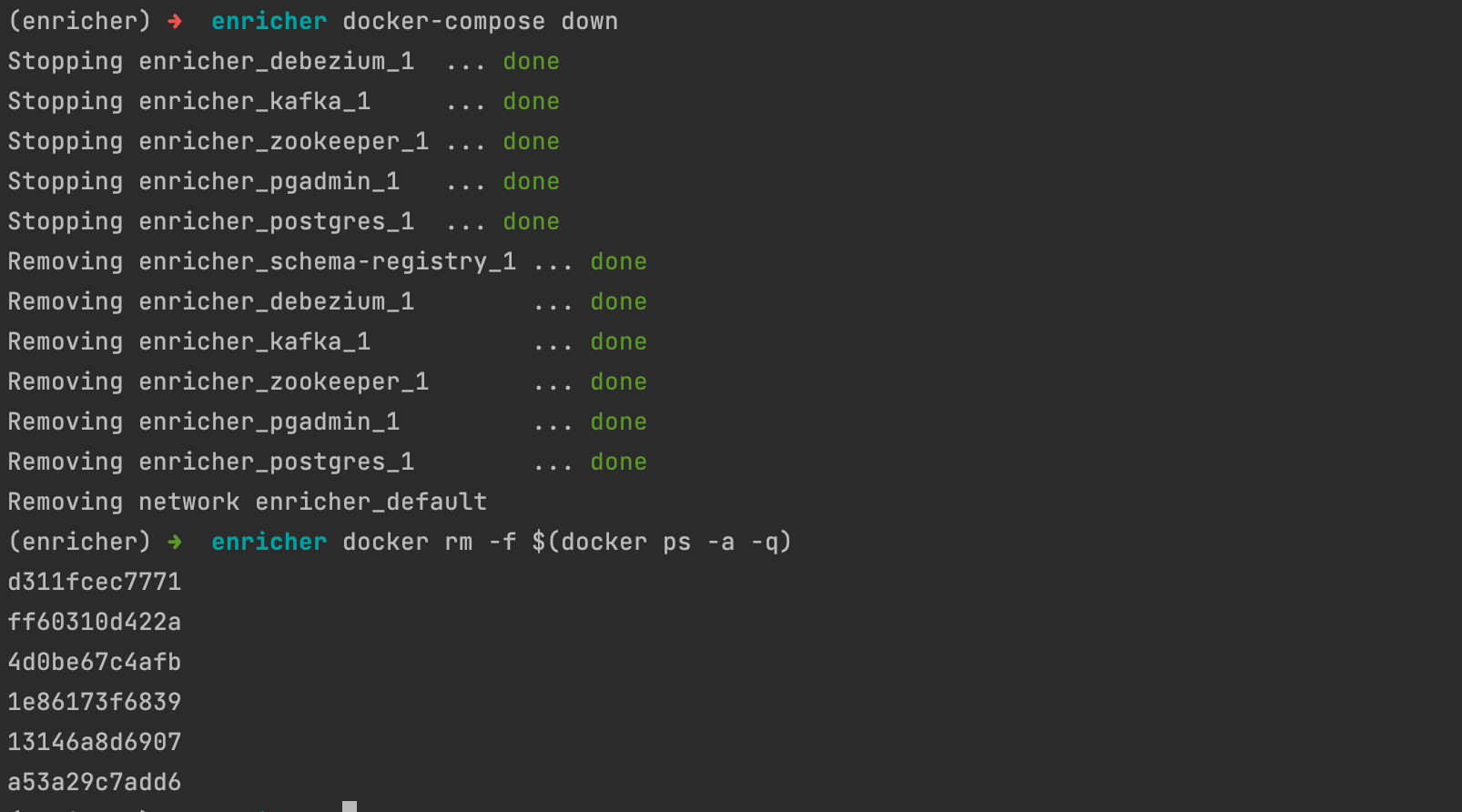Click container ID ff60310d422a
1462x812 pixels.
[x=95, y=622]
